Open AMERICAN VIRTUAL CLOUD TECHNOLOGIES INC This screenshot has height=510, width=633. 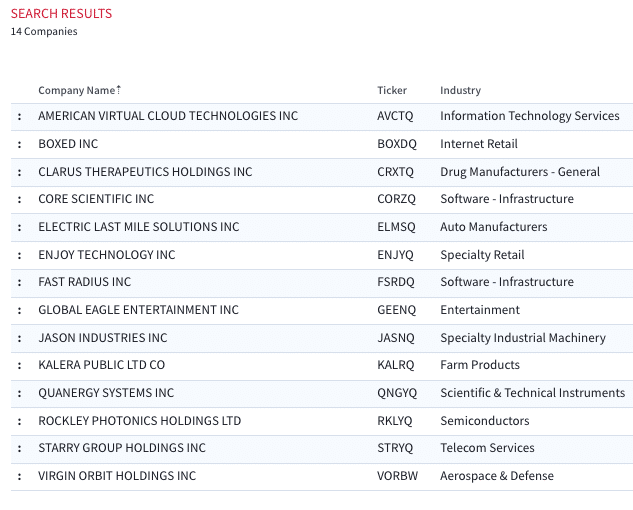click(x=168, y=116)
